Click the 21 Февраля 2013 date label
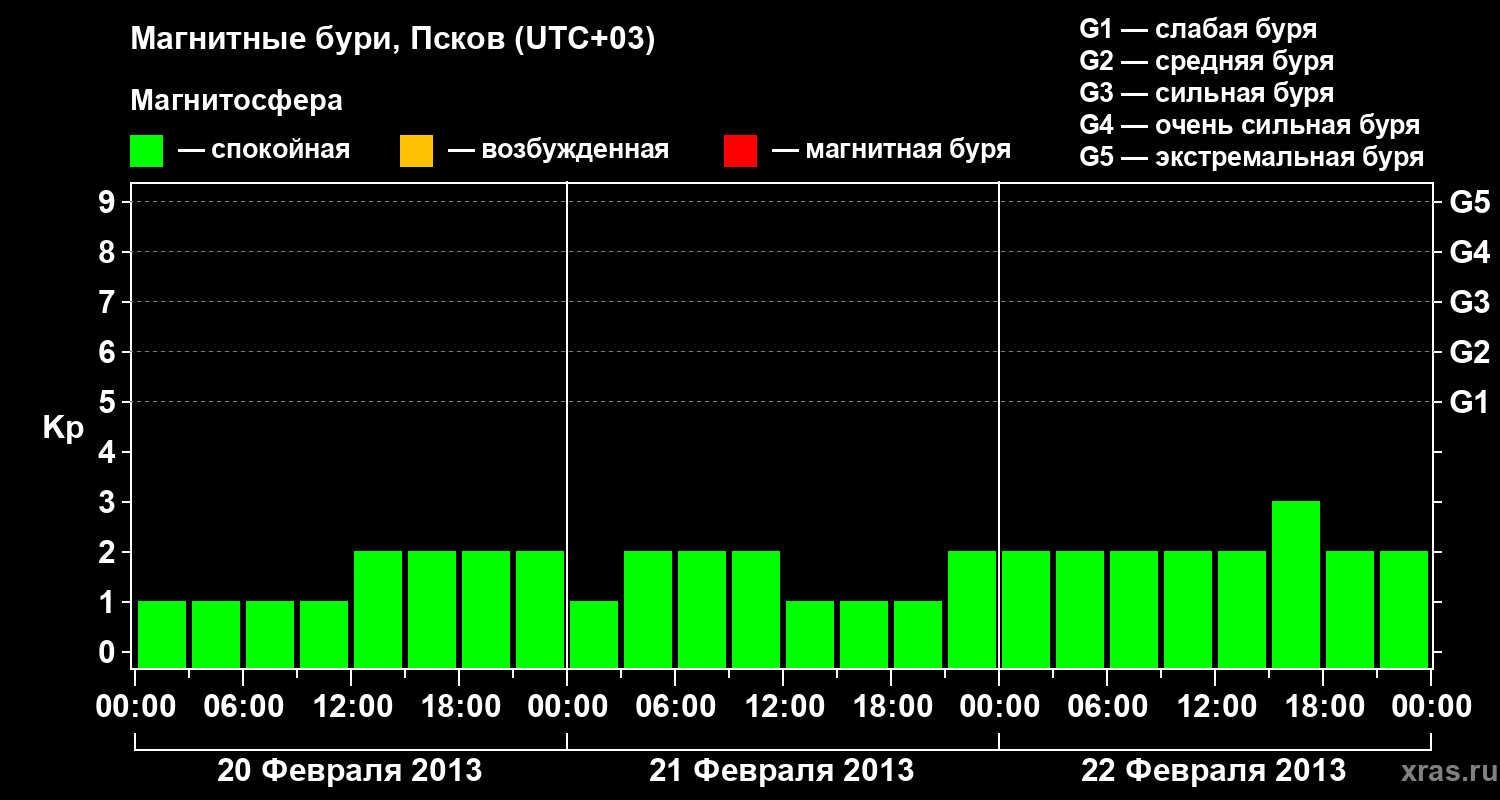This screenshot has height=800, width=1500. [782, 771]
